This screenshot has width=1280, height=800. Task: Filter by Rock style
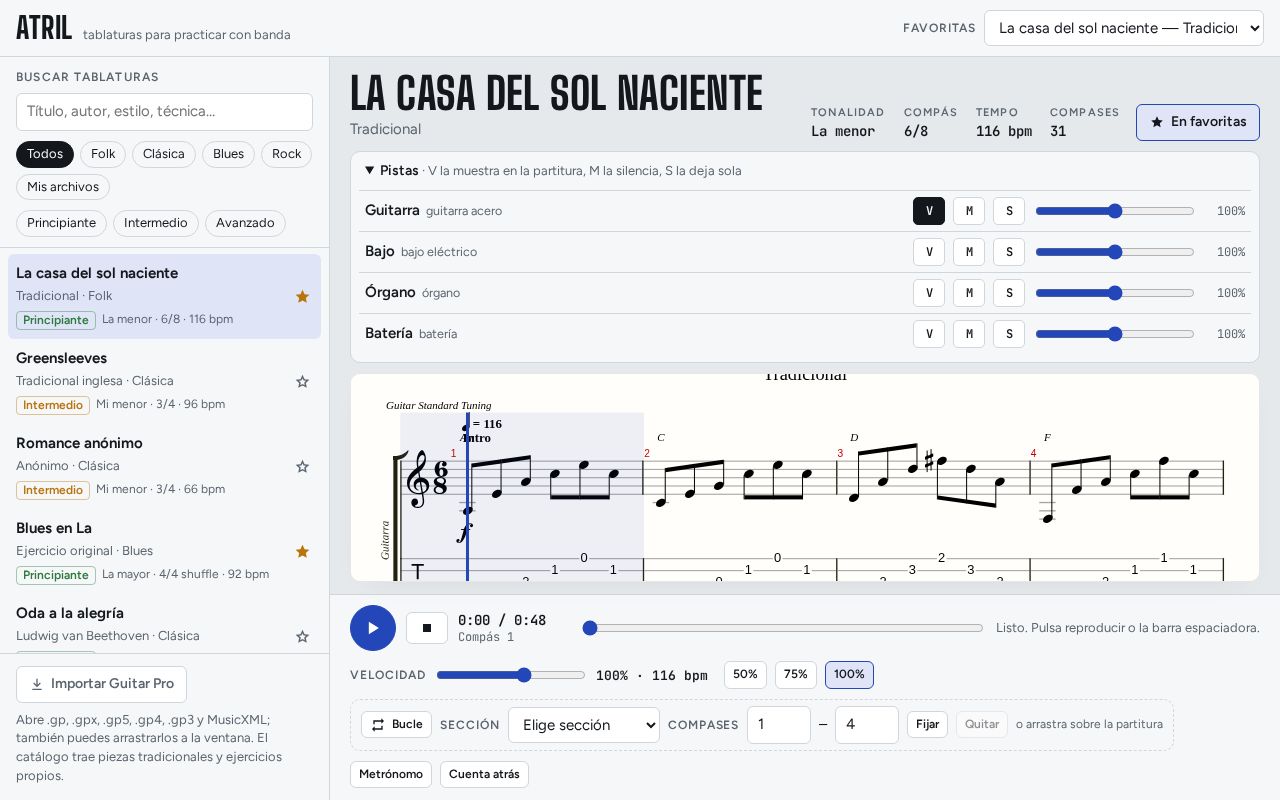(x=287, y=154)
